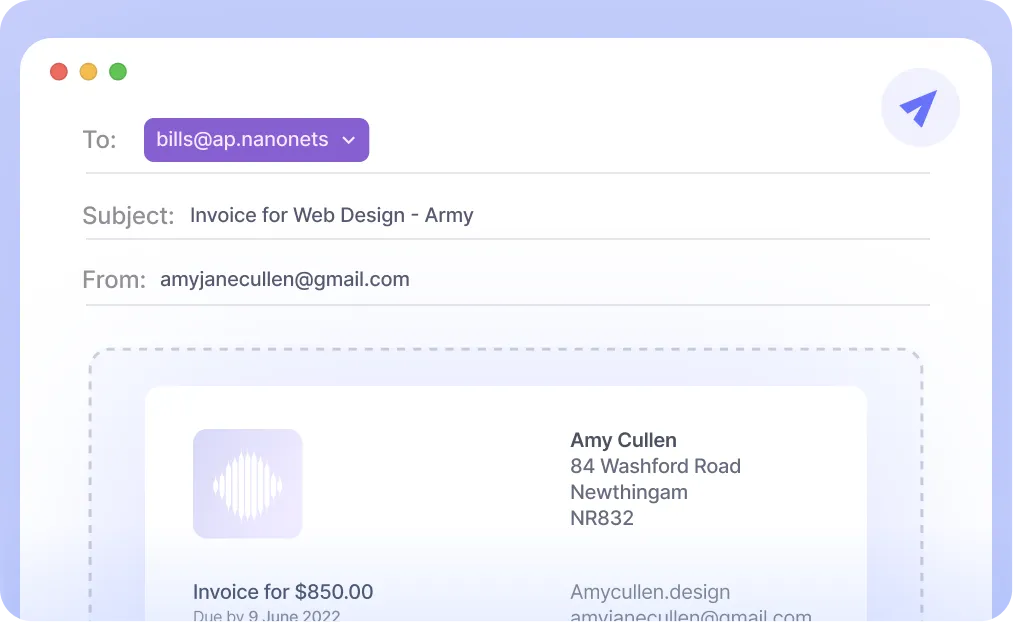1013x622 pixels.
Task: Click the red close window button
Action: click(59, 72)
